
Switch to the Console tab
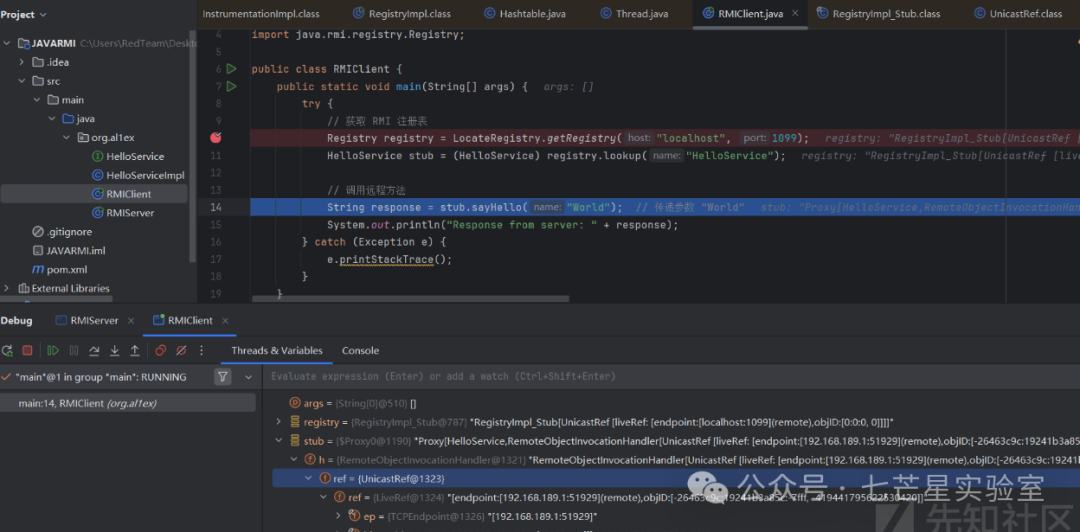click(360, 350)
